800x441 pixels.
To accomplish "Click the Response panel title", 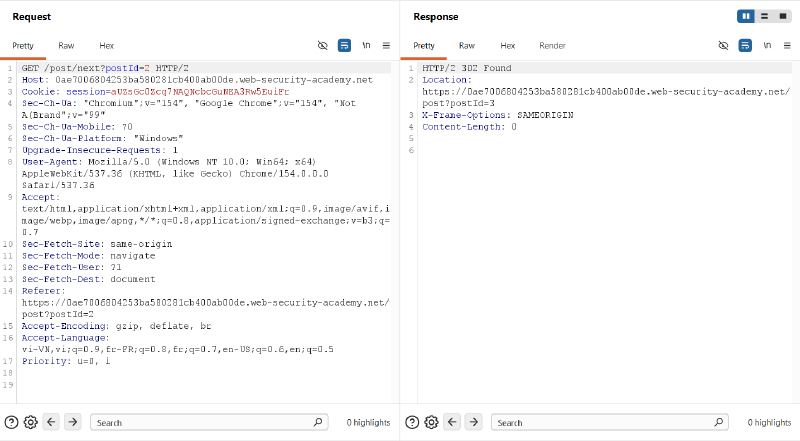I will (x=436, y=17).
